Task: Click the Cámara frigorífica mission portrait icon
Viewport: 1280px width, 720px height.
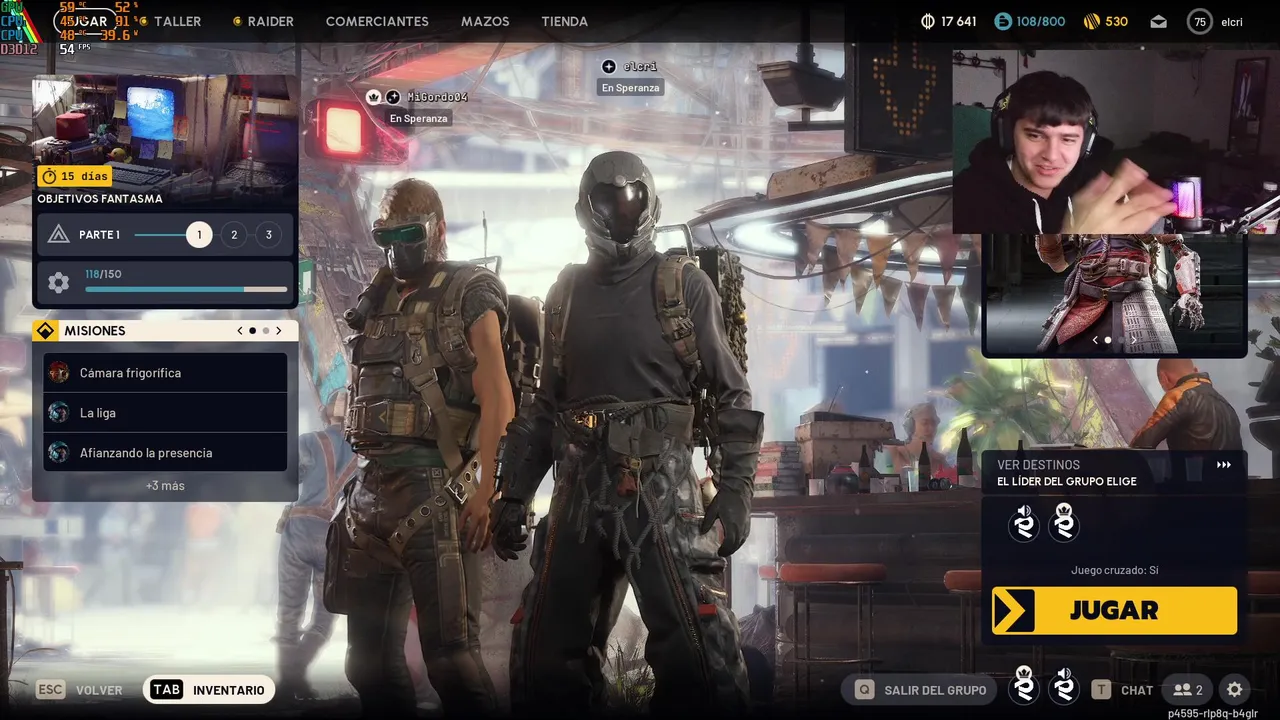Action: 59,373
